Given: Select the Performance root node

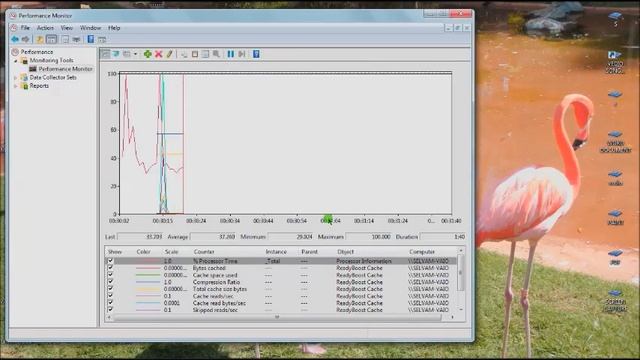Looking at the screenshot, I should tap(37, 52).
